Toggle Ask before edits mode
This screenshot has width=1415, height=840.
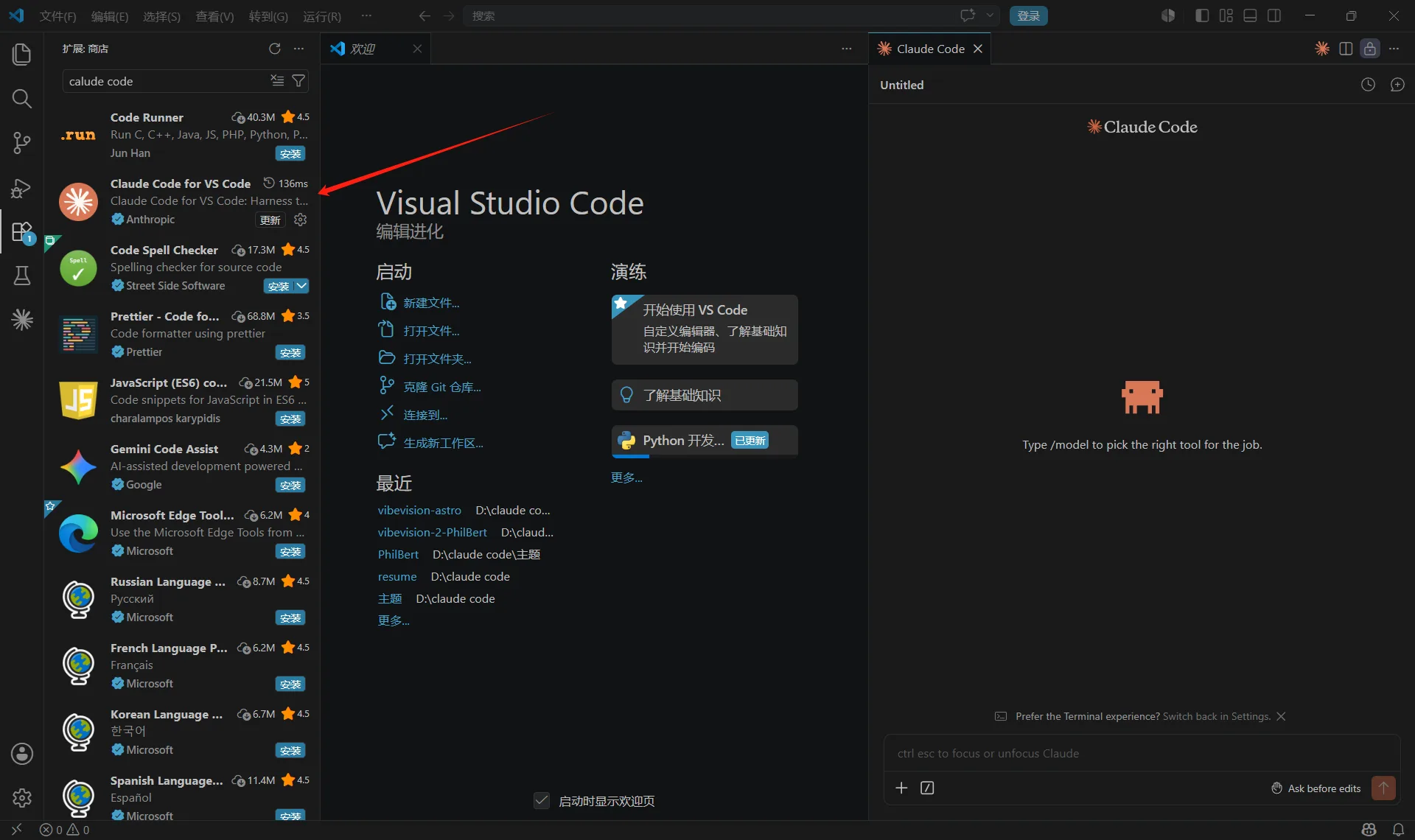pos(1316,788)
